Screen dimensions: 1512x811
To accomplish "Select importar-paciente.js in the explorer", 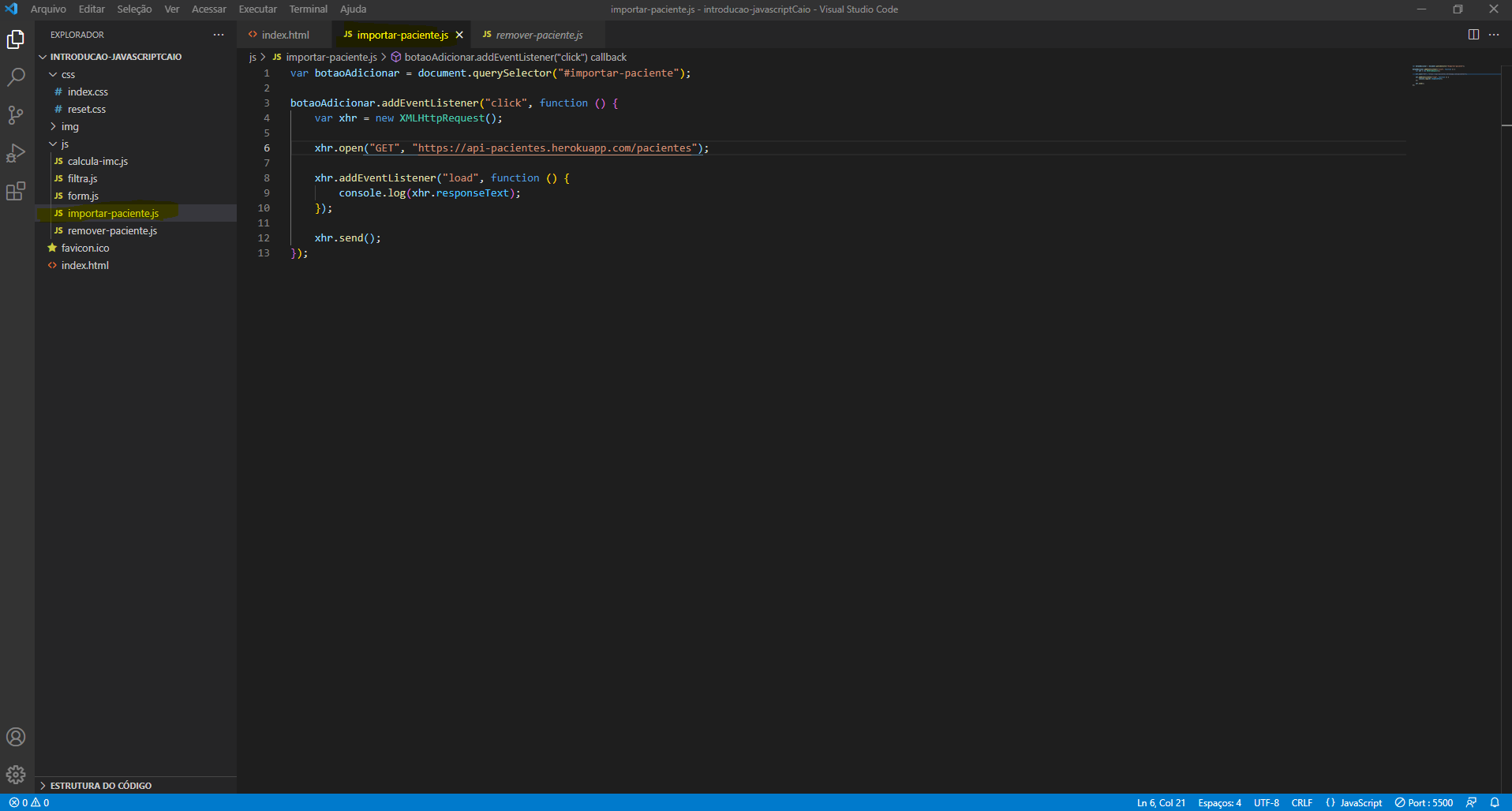I will (136, 213).
